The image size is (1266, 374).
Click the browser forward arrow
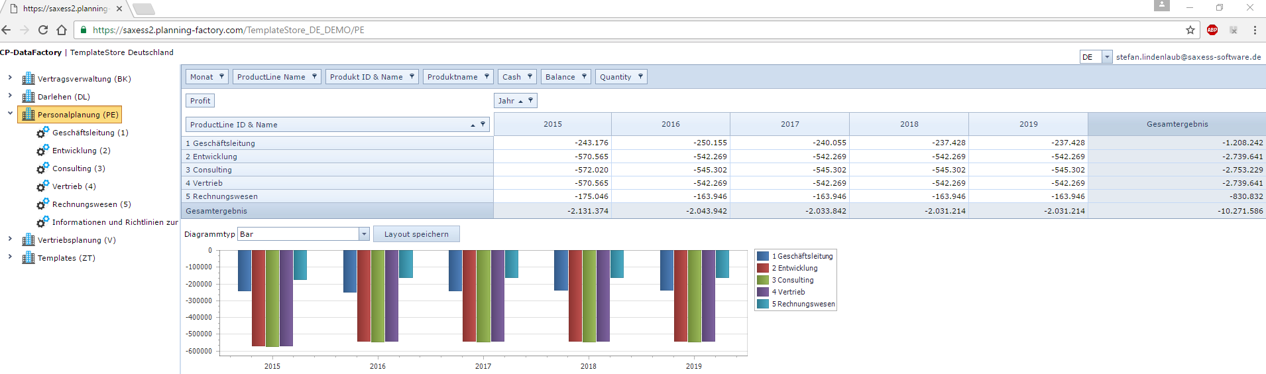point(25,30)
